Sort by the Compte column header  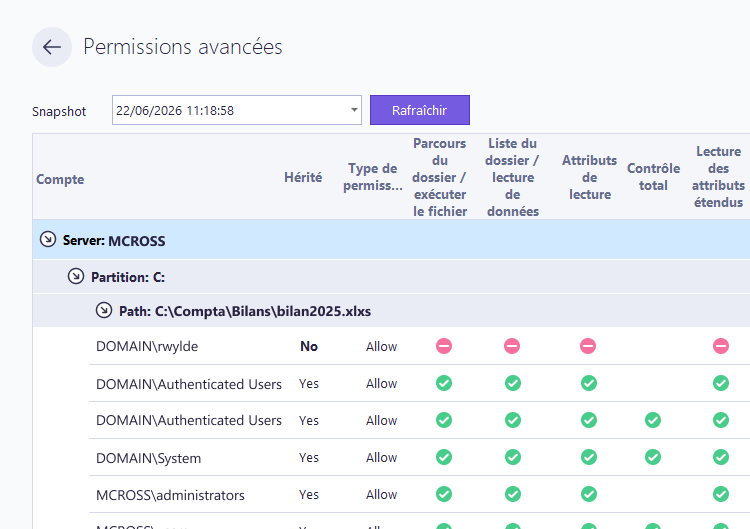tap(60, 179)
